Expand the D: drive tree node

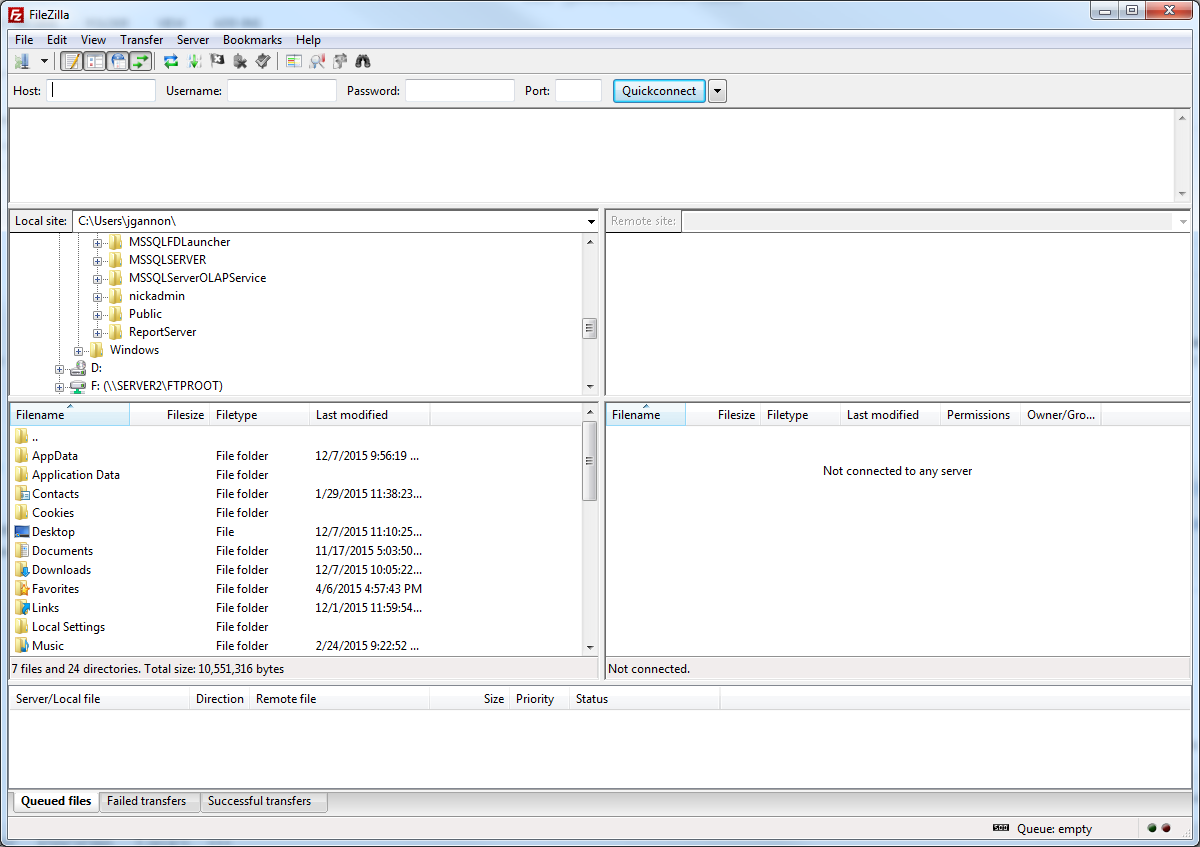60,368
